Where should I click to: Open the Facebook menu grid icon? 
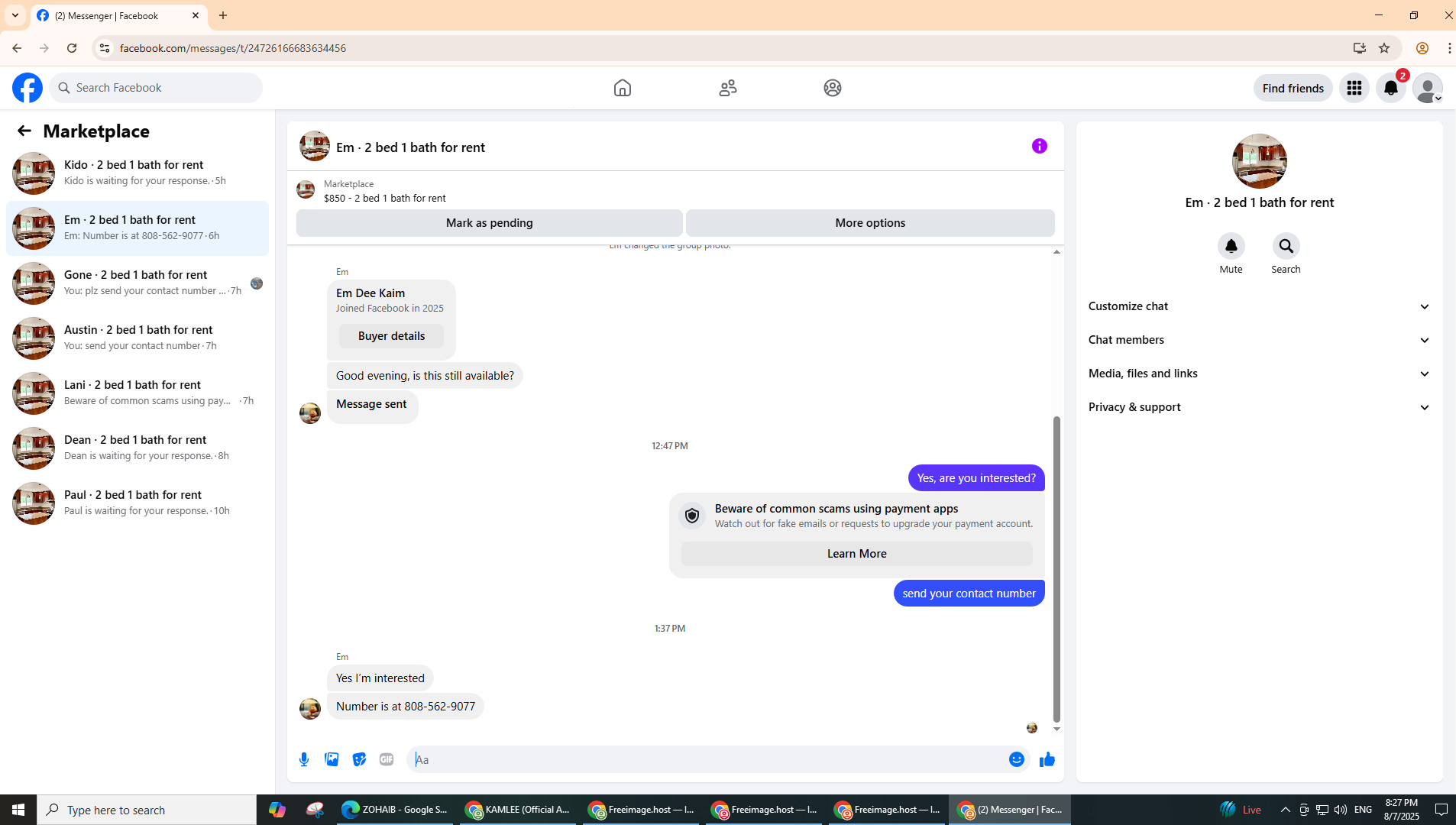pos(1354,88)
